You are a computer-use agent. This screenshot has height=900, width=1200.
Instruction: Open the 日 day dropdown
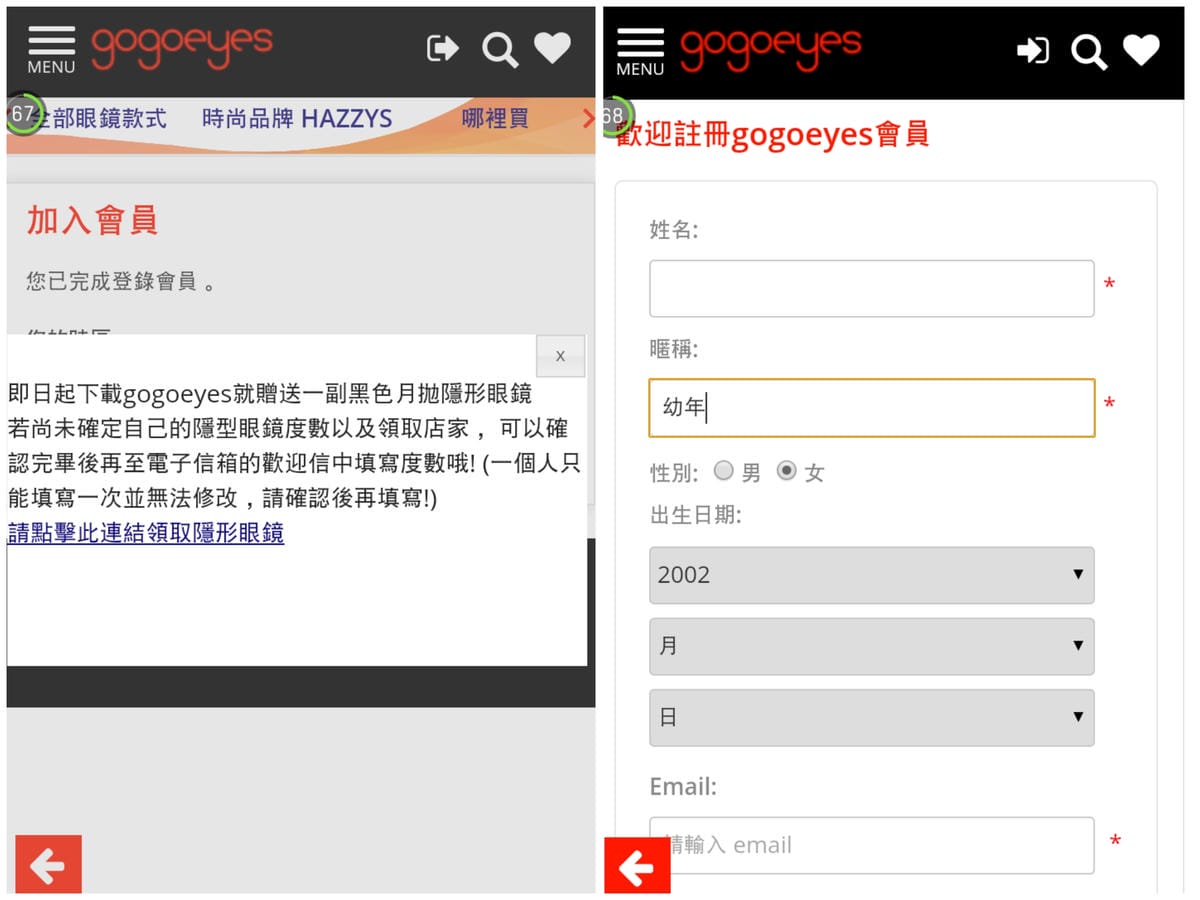click(872, 717)
